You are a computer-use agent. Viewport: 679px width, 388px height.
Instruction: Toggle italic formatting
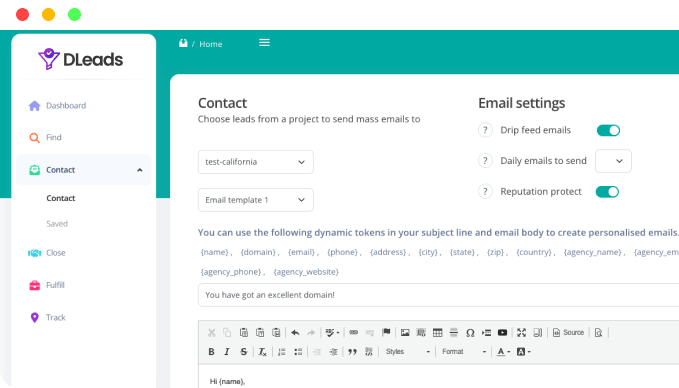[x=227, y=352]
